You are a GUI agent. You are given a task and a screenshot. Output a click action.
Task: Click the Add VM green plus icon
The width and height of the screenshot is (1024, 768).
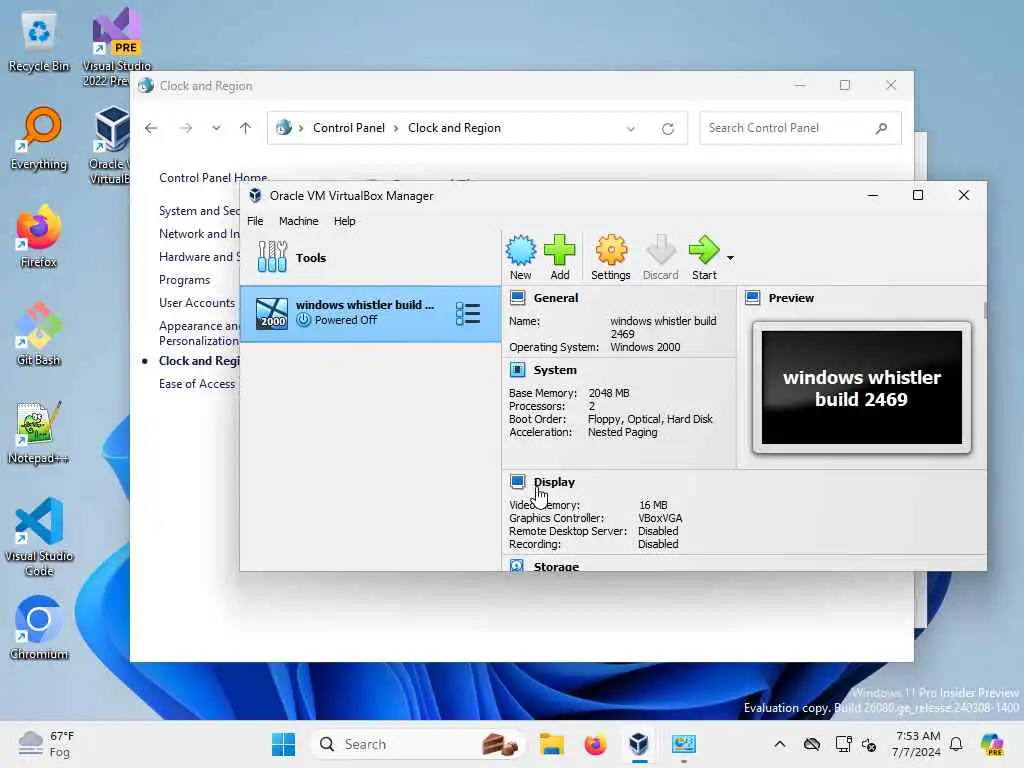560,257
